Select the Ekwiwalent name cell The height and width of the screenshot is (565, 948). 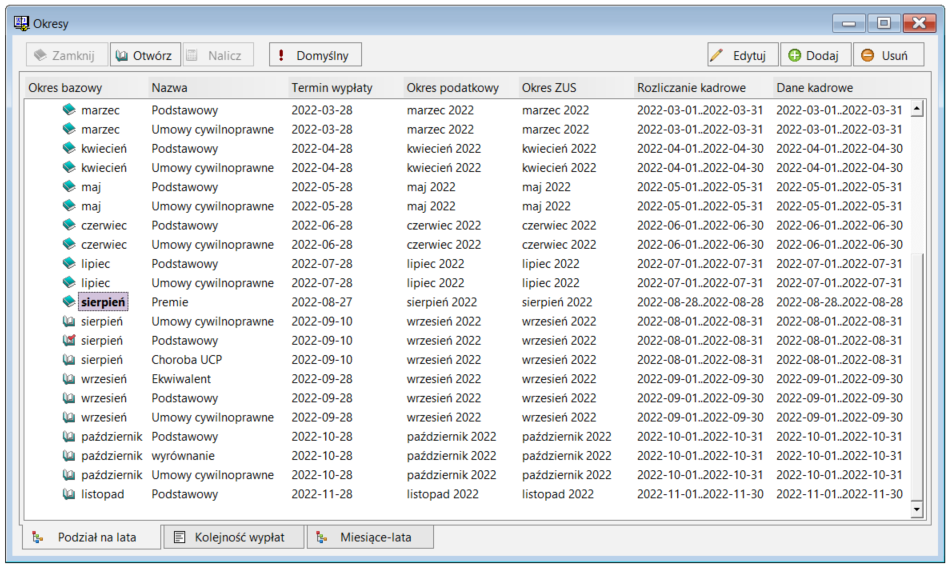(x=181, y=379)
